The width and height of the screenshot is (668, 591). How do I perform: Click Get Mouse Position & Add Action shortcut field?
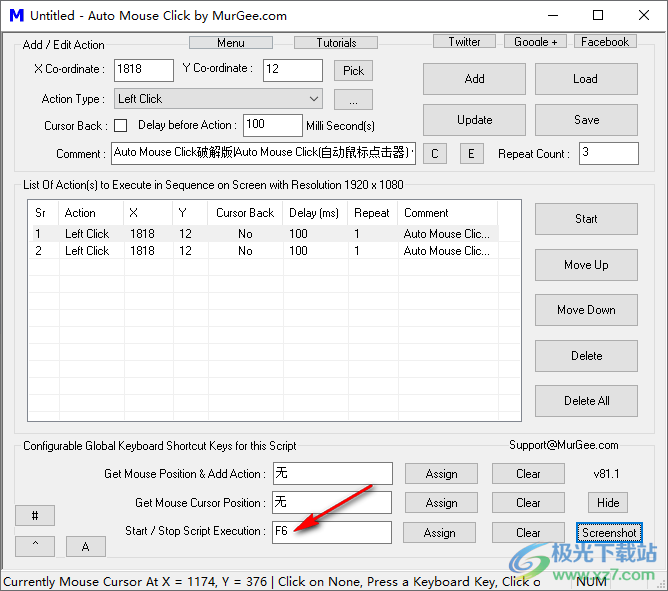click(333, 473)
